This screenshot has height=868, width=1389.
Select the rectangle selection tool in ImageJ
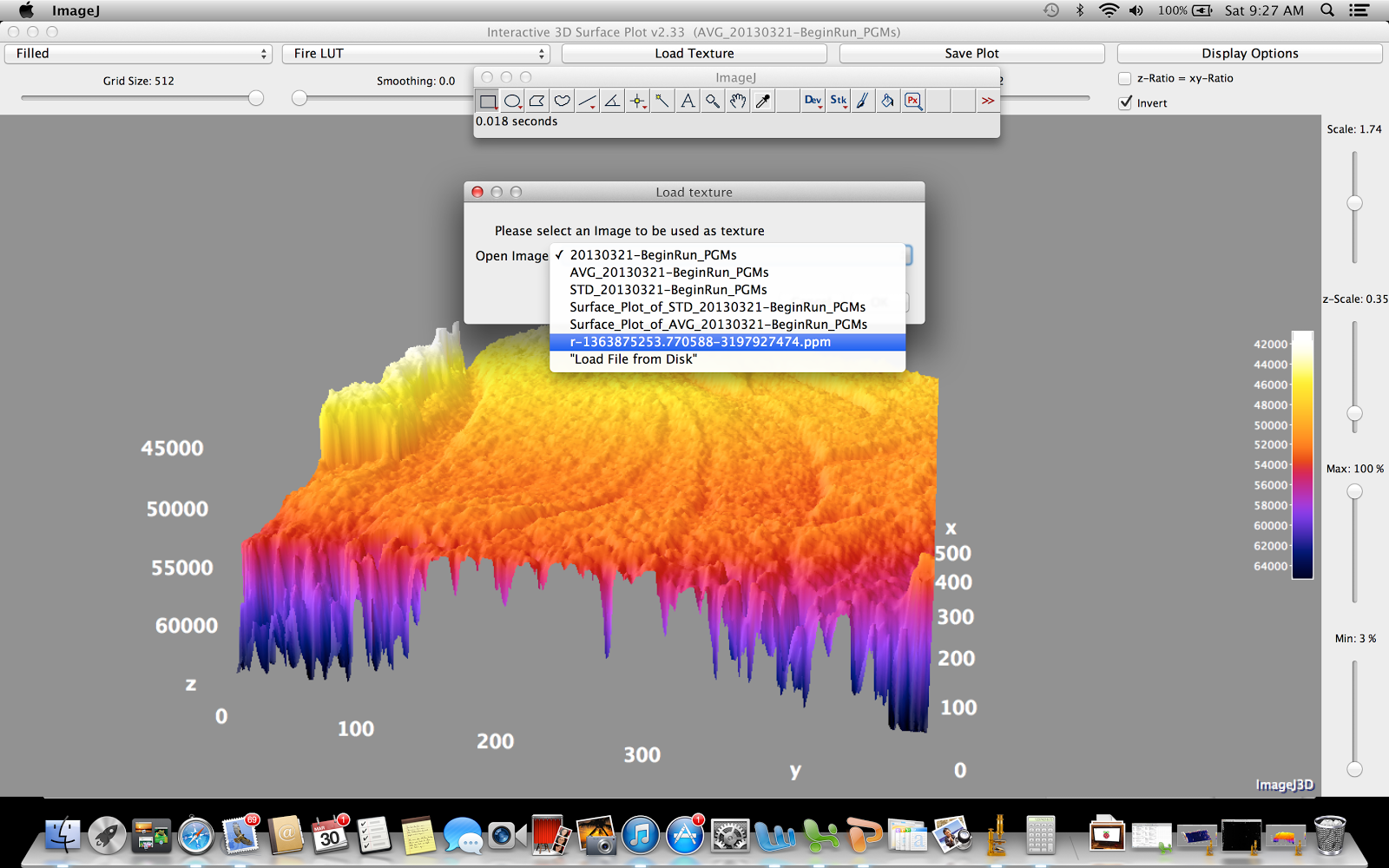pyautogui.click(x=487, y=101)
